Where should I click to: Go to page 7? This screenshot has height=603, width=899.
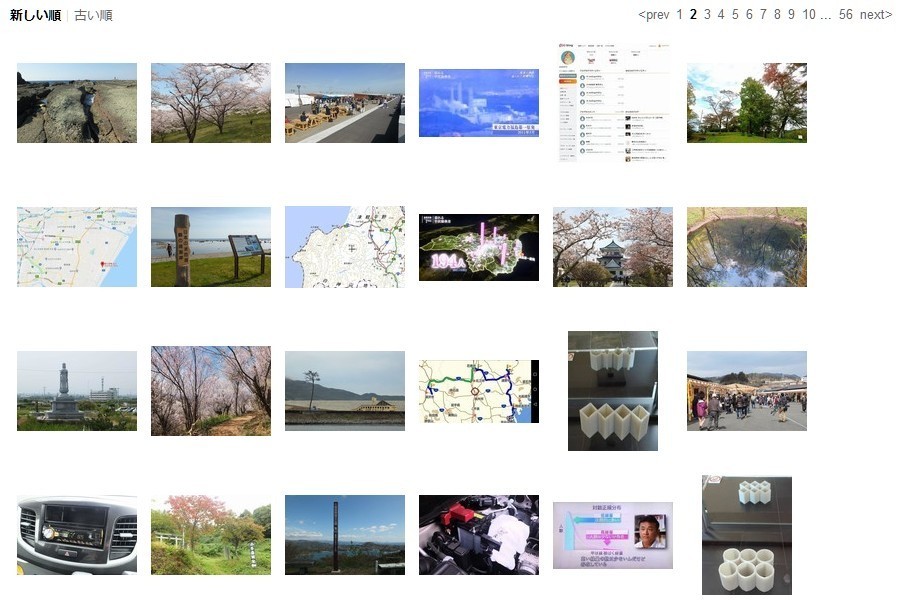[x=763, y=15]
